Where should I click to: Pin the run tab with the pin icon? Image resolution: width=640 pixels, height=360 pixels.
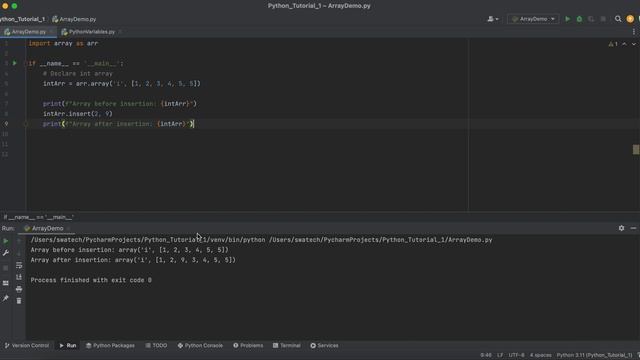[6, 299]
